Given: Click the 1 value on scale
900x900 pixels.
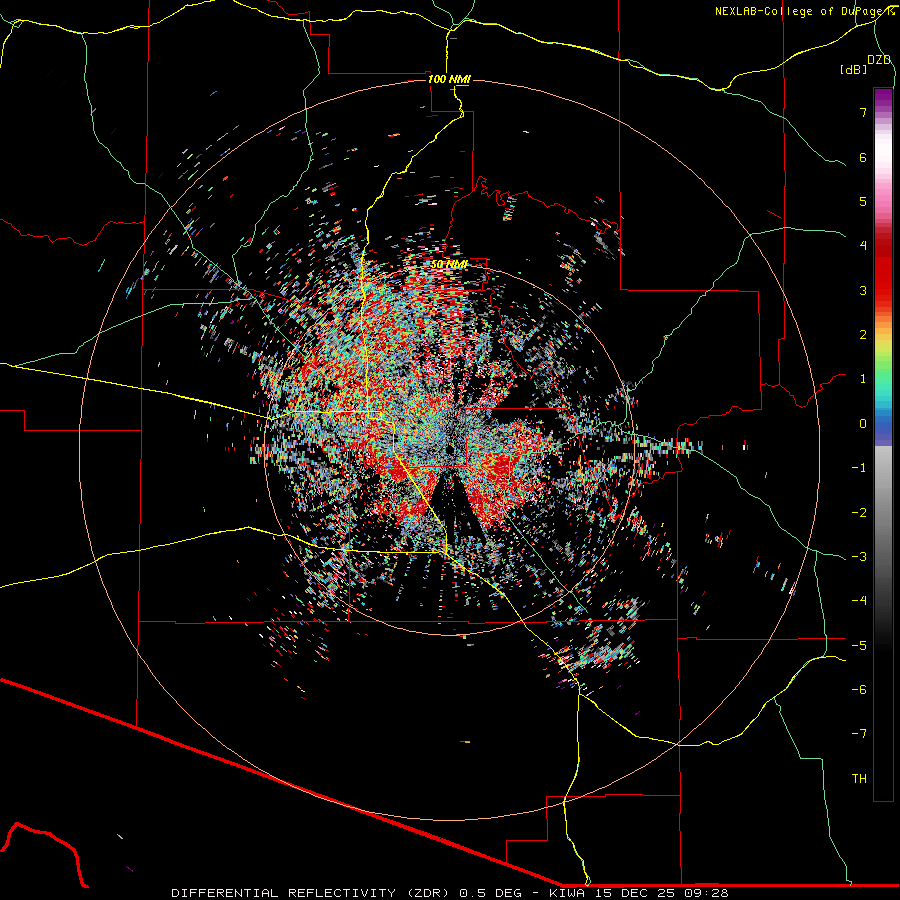Looking at the screenshot, I should [863, 379].
